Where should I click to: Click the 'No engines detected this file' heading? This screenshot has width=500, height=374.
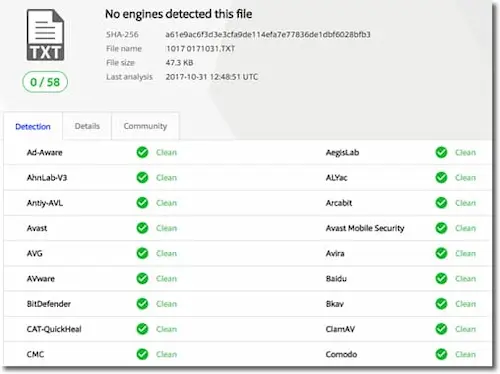pos(179,14)
